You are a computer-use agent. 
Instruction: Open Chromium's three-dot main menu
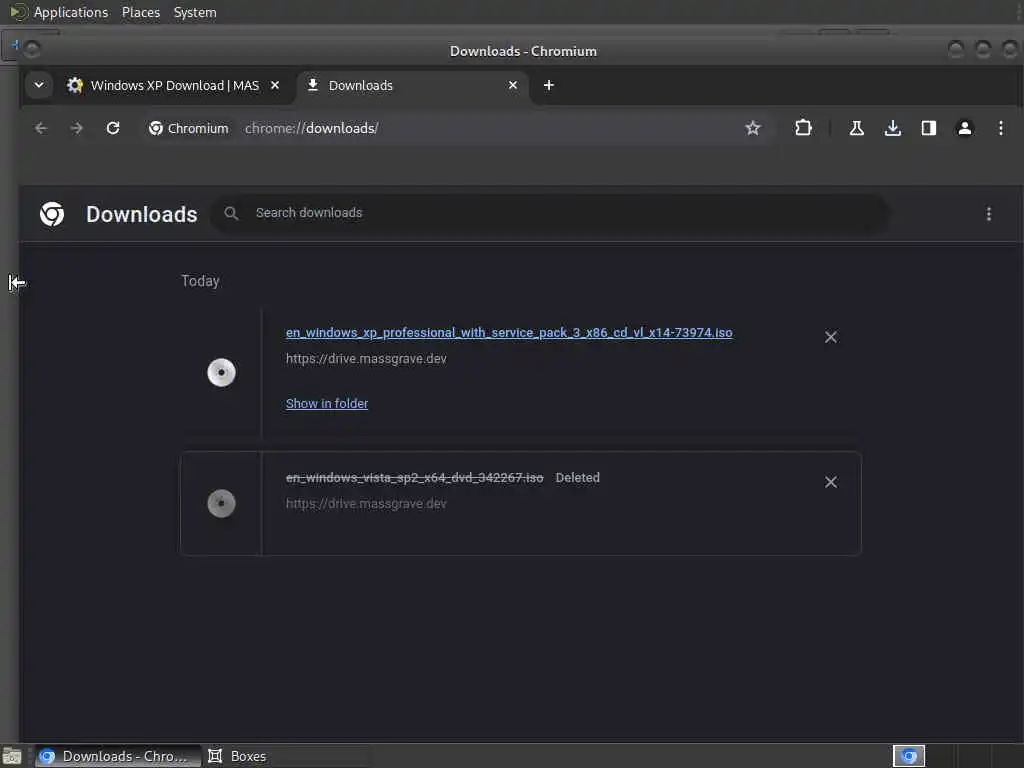(x=1000, y=128)
